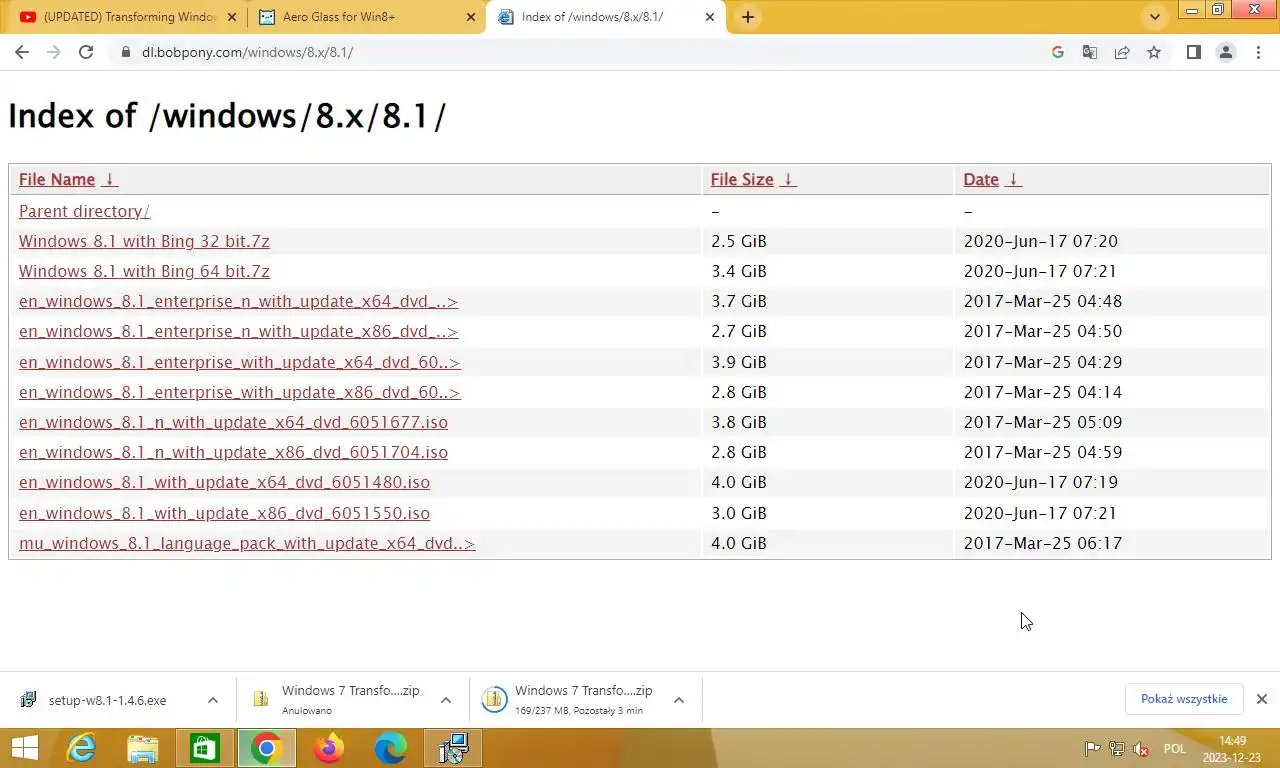The width and height of the screenshot is (1280, 768).
Task: Open en_windows_8.1_enterprise_n_with_update_x86 link
Action: point(239,331)
